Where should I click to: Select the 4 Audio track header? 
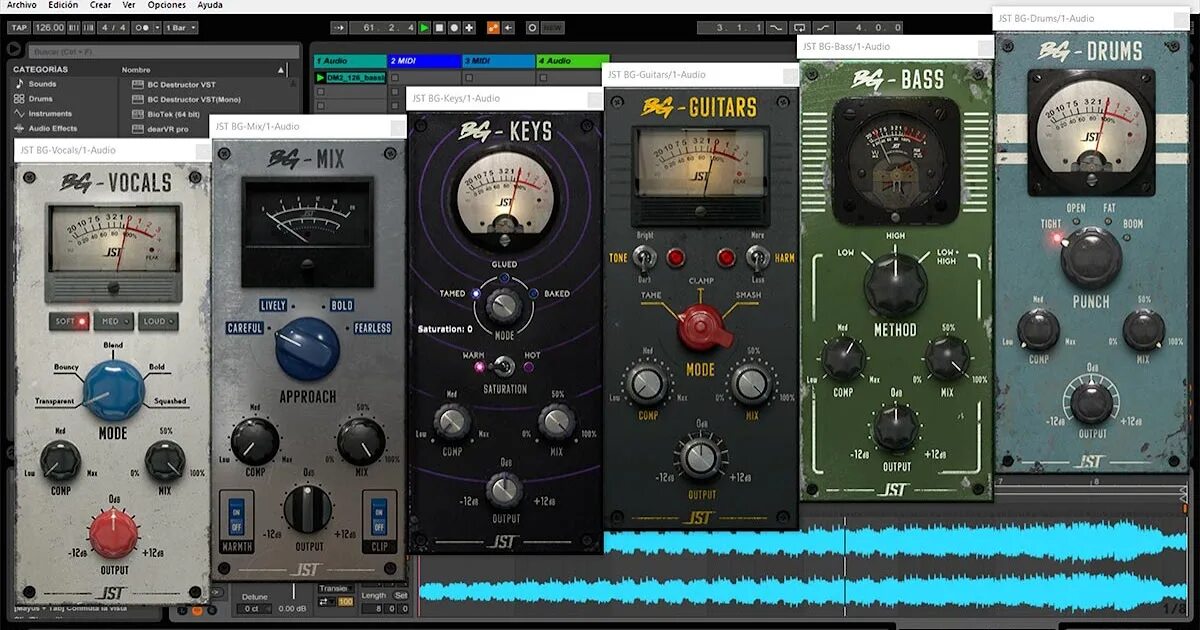[572, 61]
